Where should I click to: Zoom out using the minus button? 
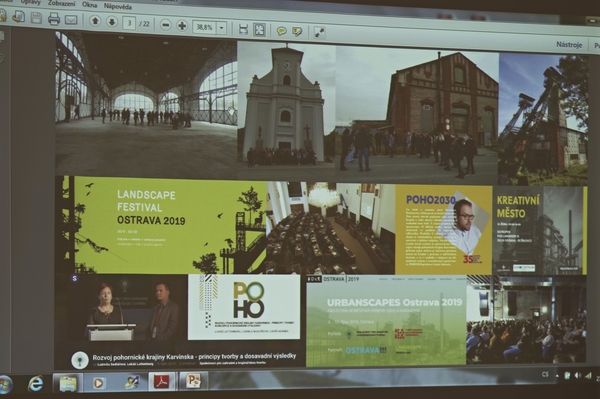click(166, 25)
